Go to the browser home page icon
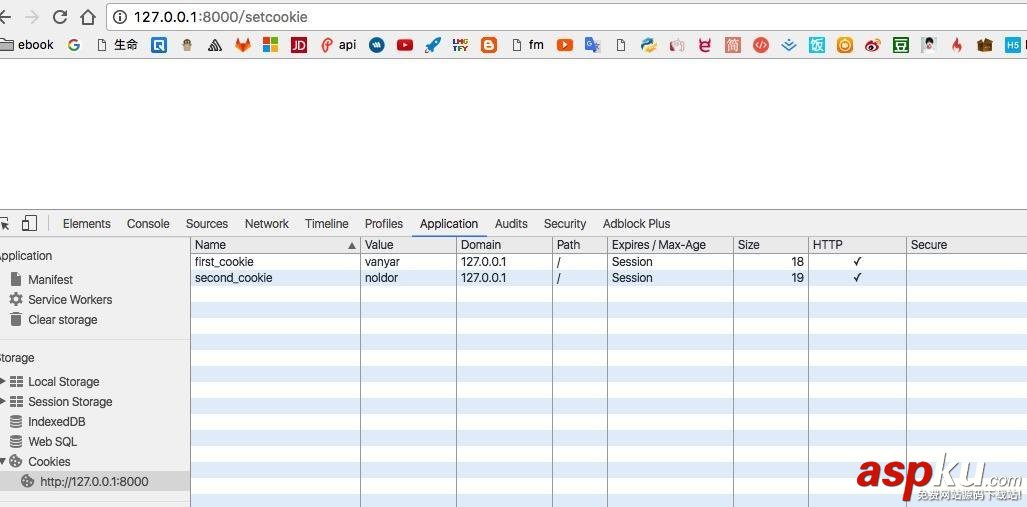Image resolution: width=1027 pixels, height=507 pixels. [88, 17]
